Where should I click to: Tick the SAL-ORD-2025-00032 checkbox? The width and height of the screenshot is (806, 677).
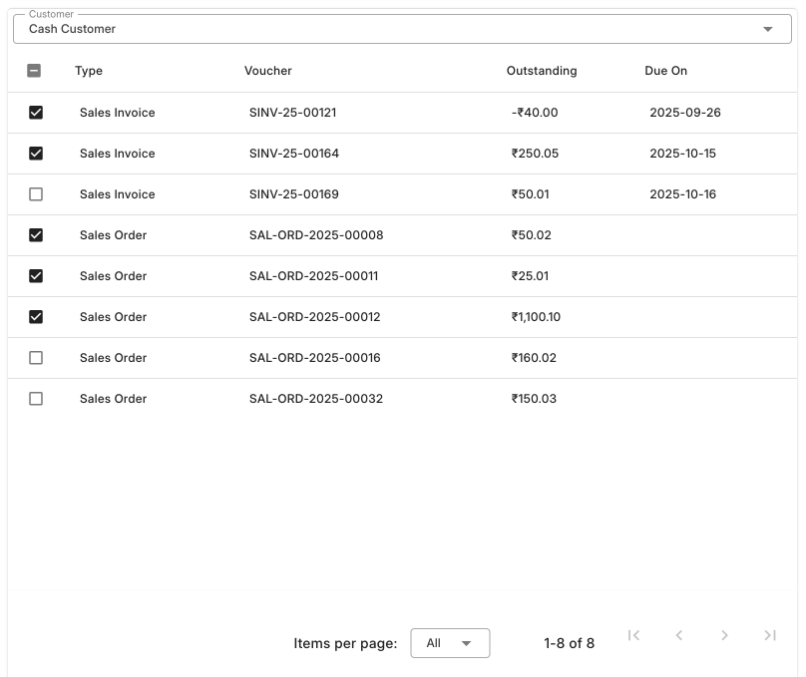click(36, 399)
